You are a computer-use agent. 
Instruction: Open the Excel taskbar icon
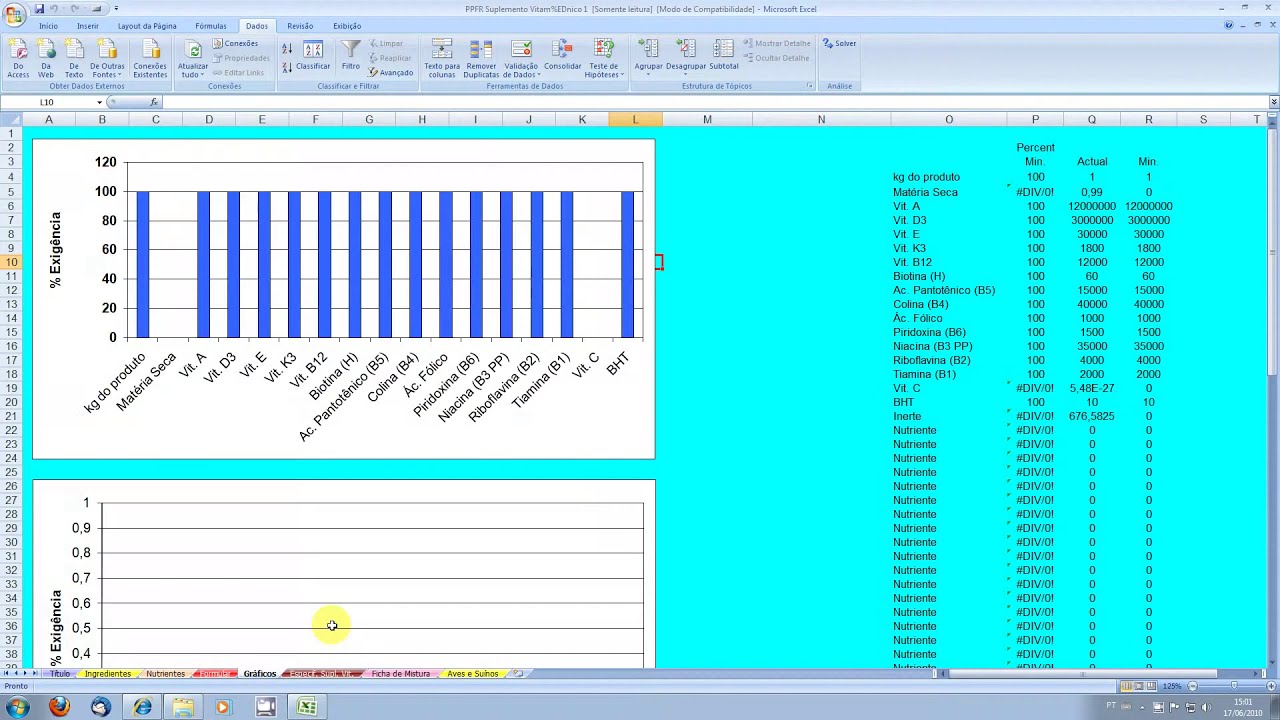tap(307, 707)
